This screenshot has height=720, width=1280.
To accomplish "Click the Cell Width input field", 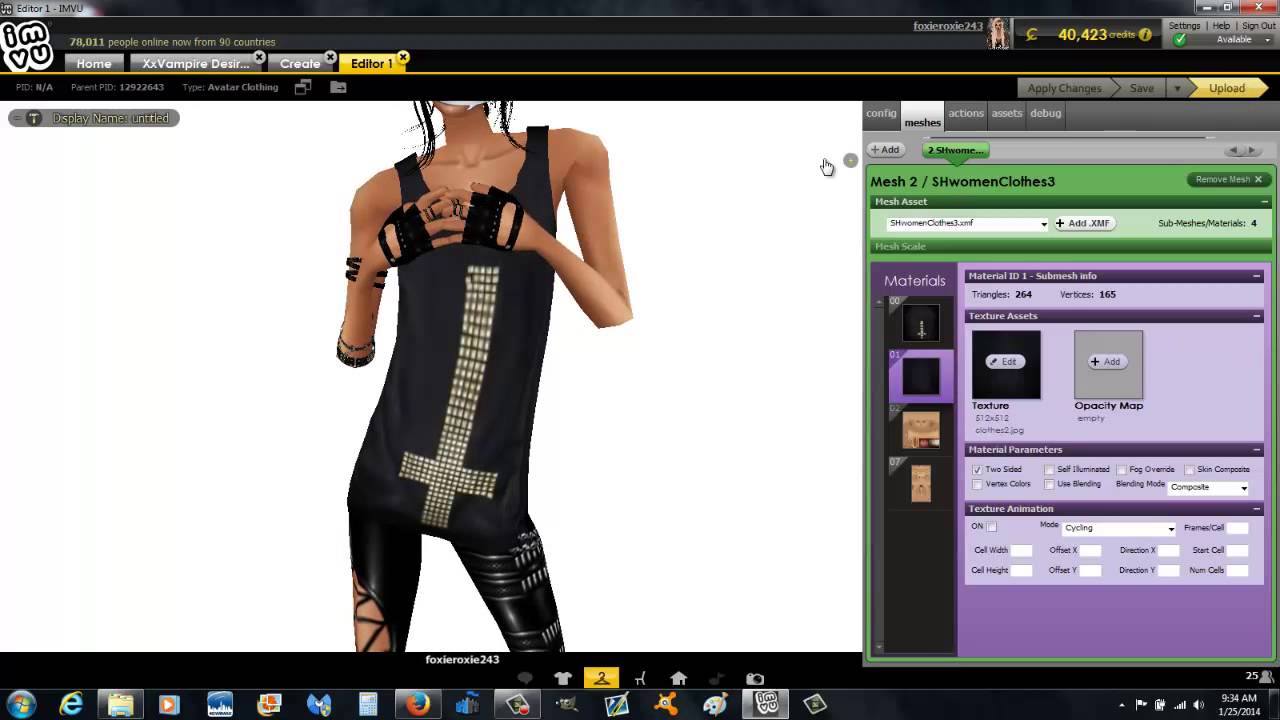I will click(1021, 551).
